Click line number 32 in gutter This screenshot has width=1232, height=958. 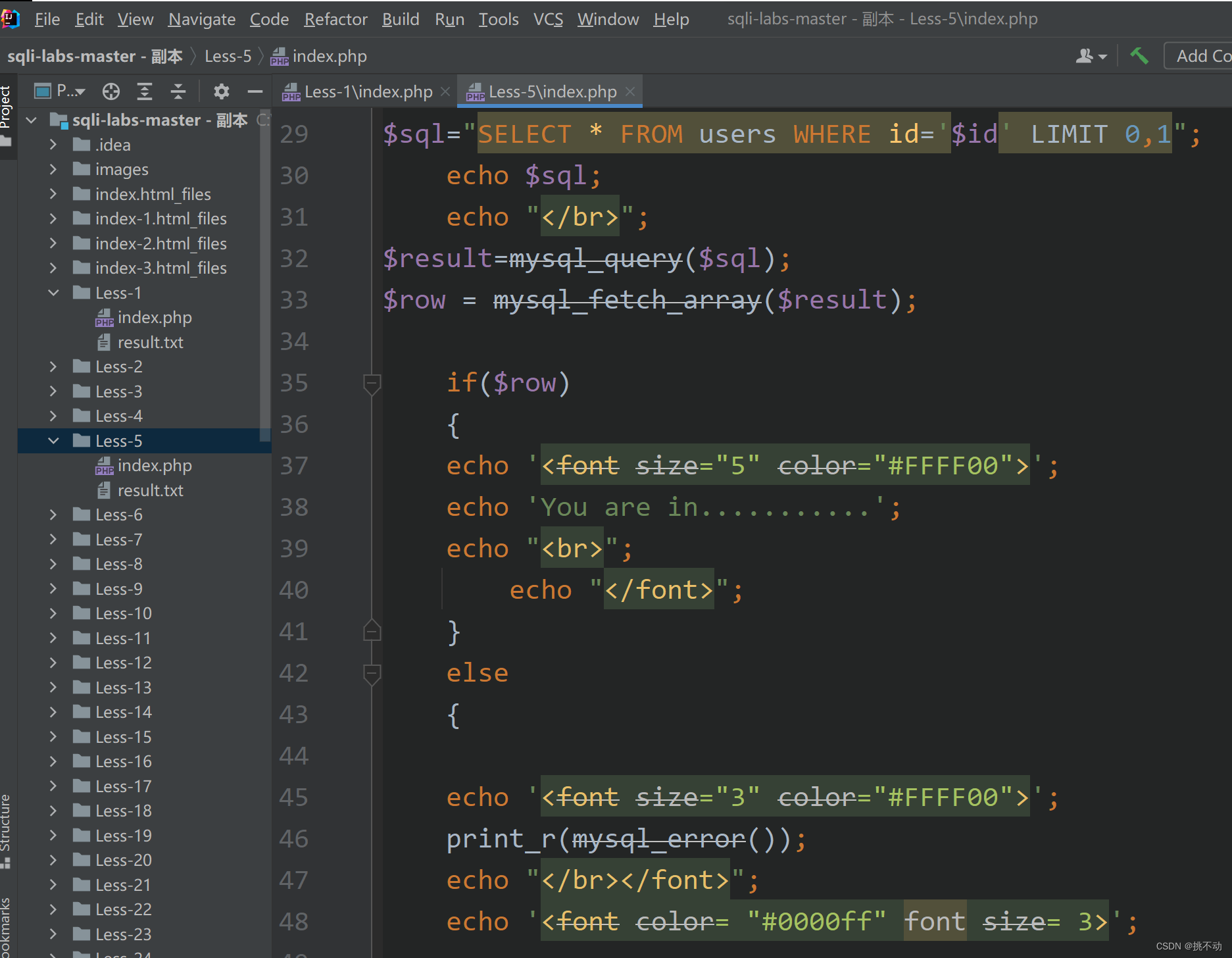[294, 259]
